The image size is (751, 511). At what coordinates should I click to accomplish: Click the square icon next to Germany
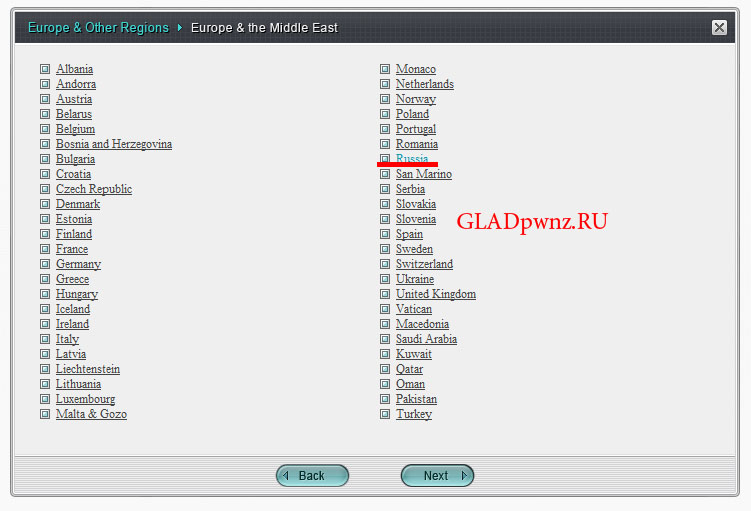[45, 264]
